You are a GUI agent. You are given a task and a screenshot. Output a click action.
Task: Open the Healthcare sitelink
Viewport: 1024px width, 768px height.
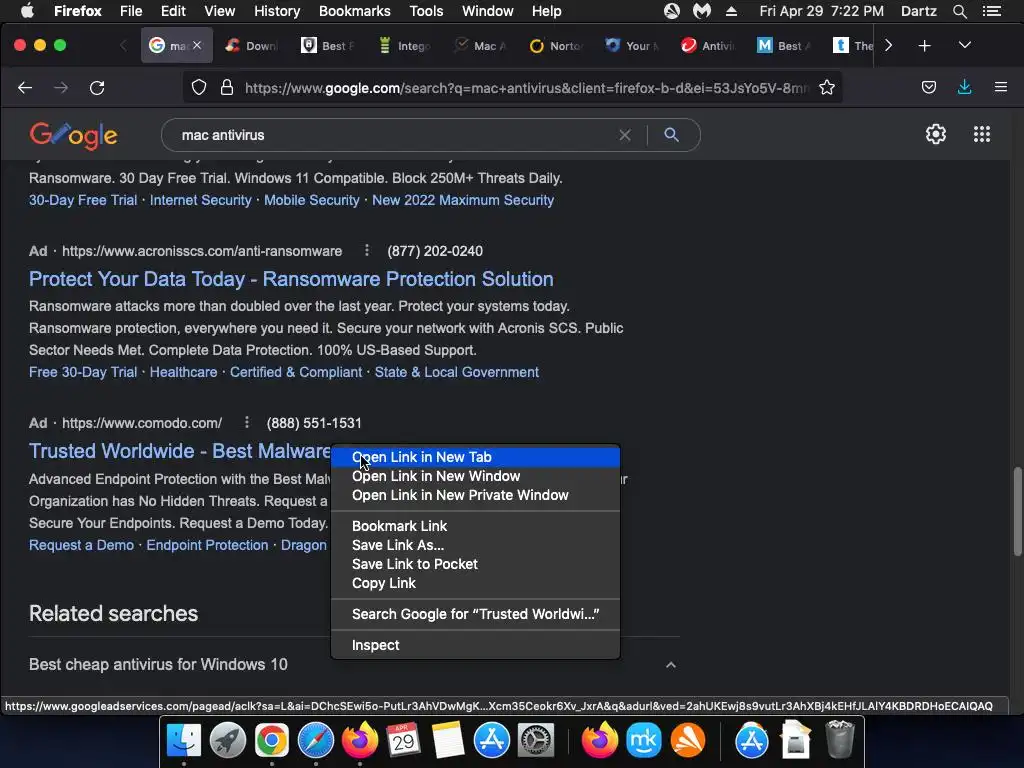[184, 372]
